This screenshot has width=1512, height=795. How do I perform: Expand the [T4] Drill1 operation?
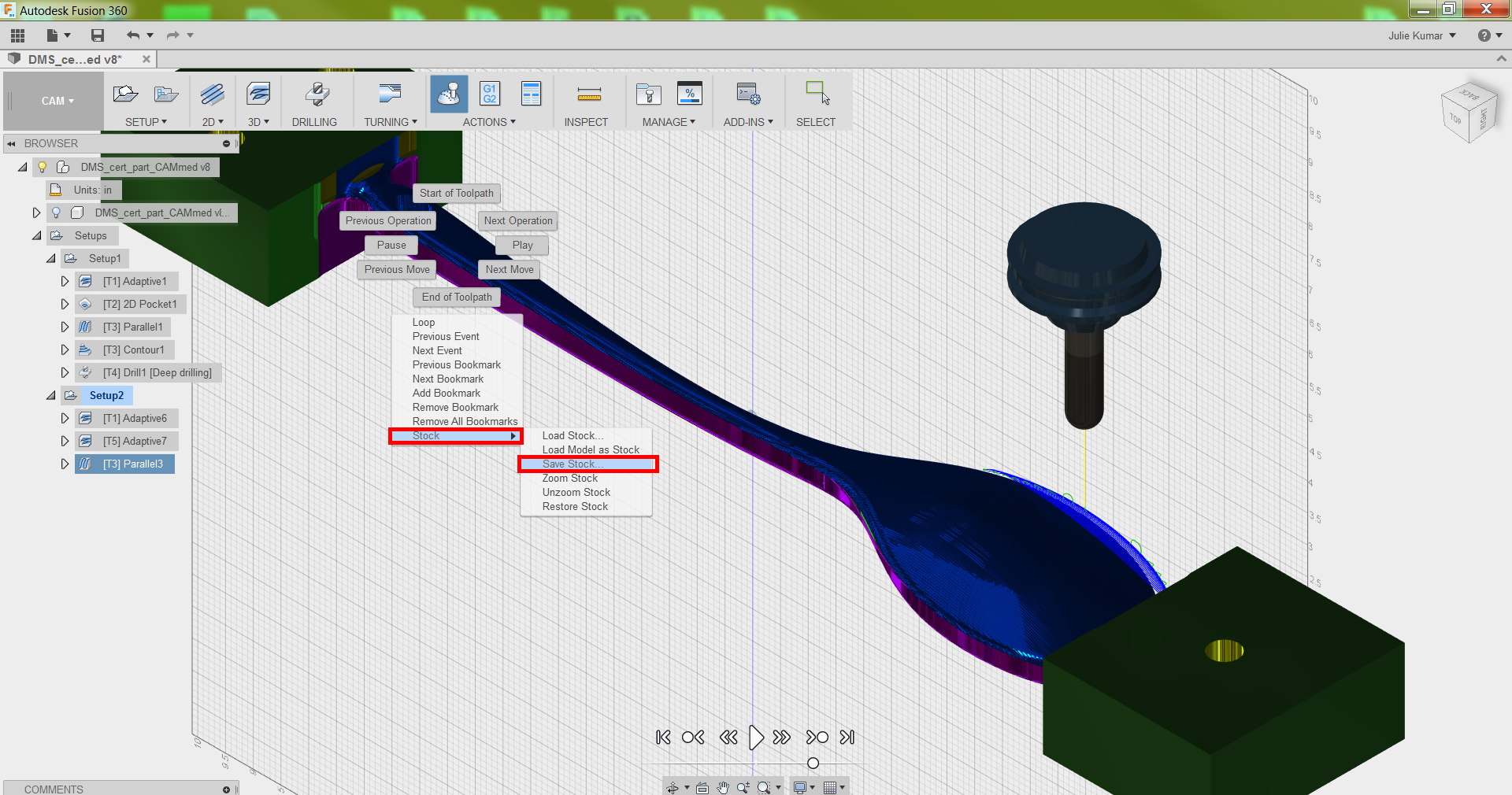pos(65,372)
